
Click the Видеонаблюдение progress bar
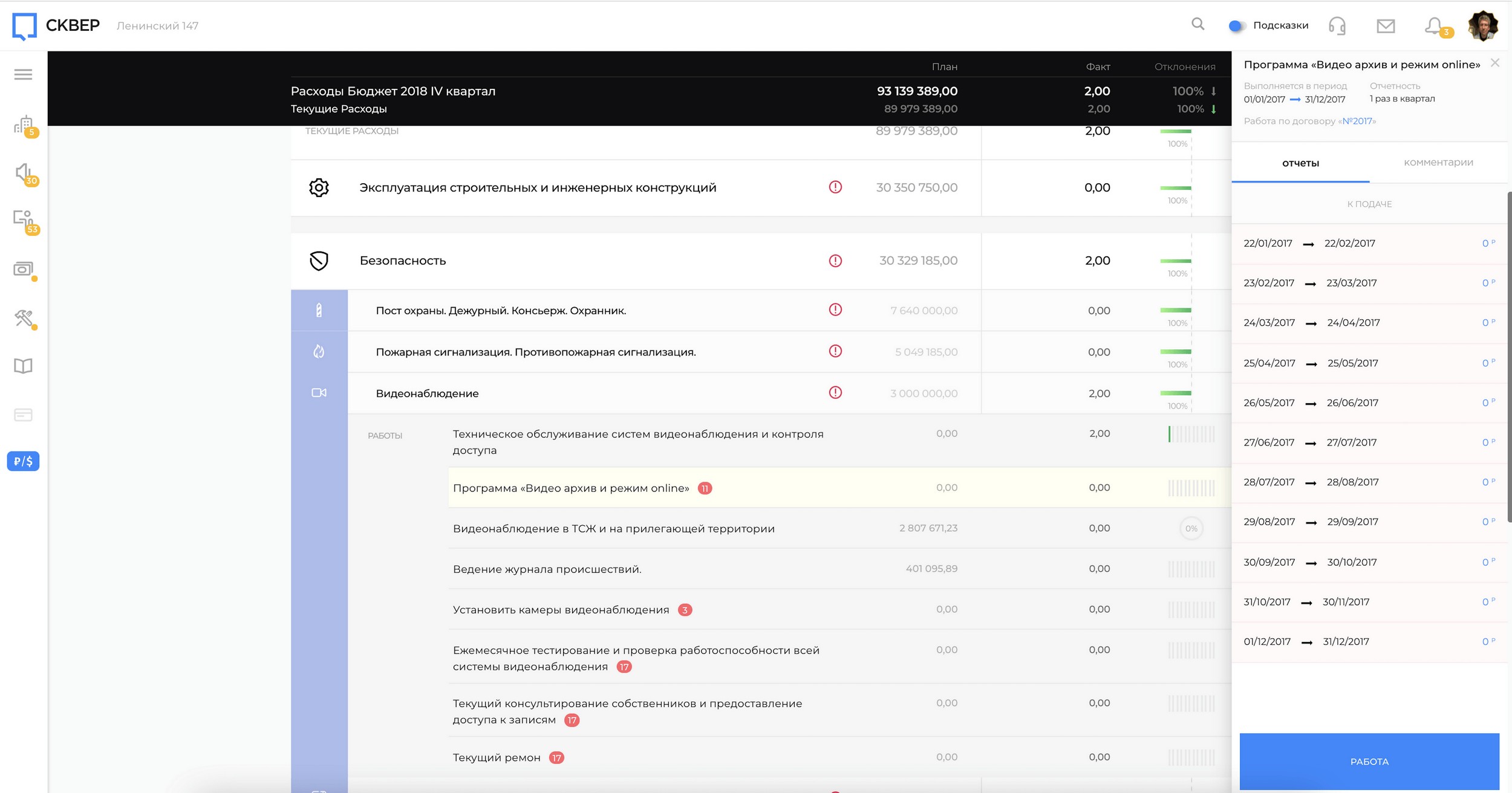click(1175, 393)
